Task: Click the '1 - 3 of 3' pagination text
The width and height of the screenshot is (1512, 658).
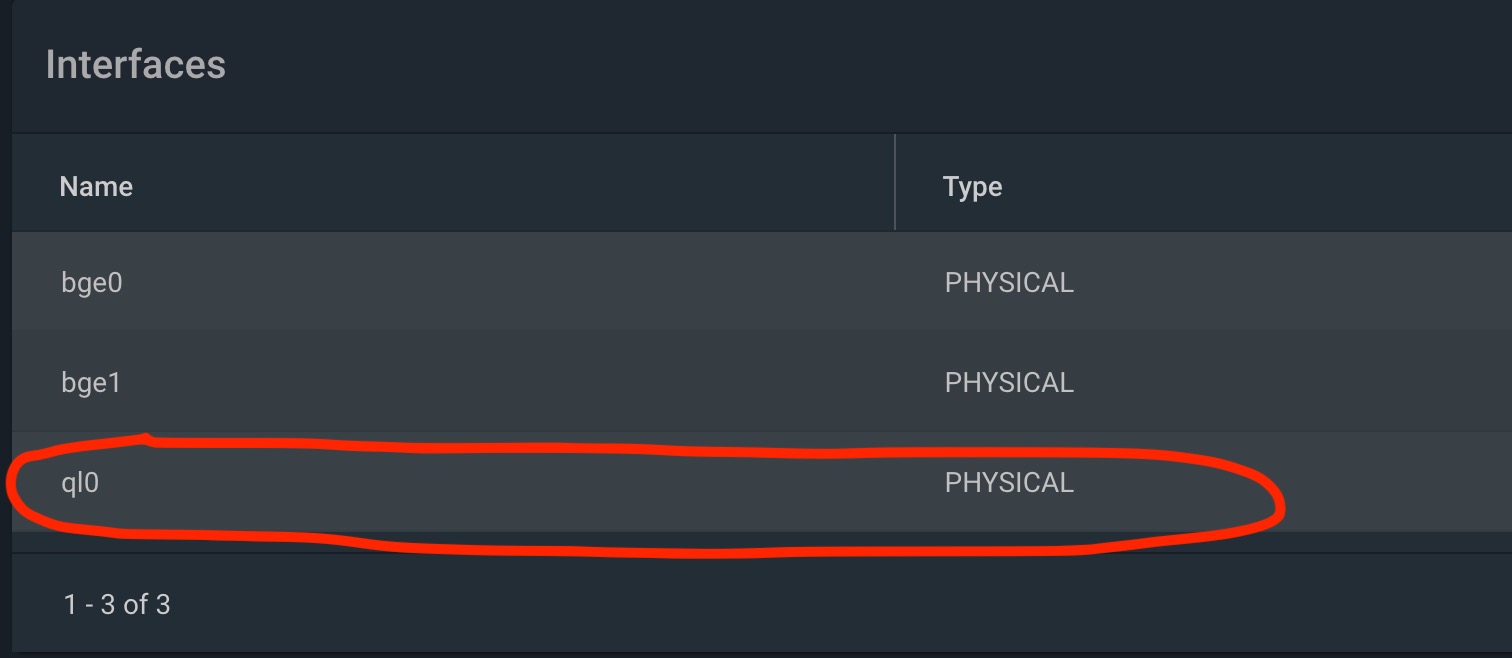Action: [117, 604]
